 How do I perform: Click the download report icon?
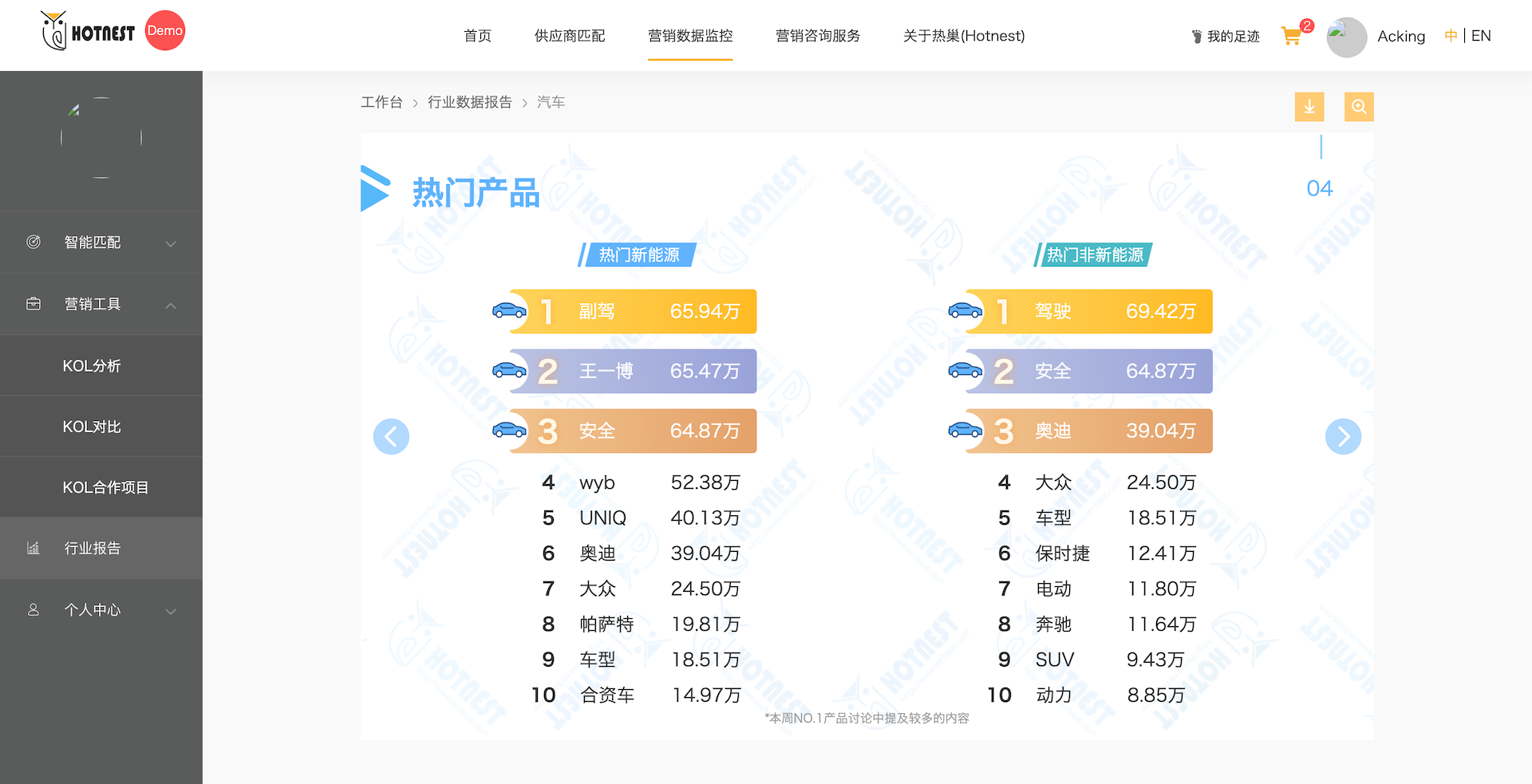pos(1309,107)
